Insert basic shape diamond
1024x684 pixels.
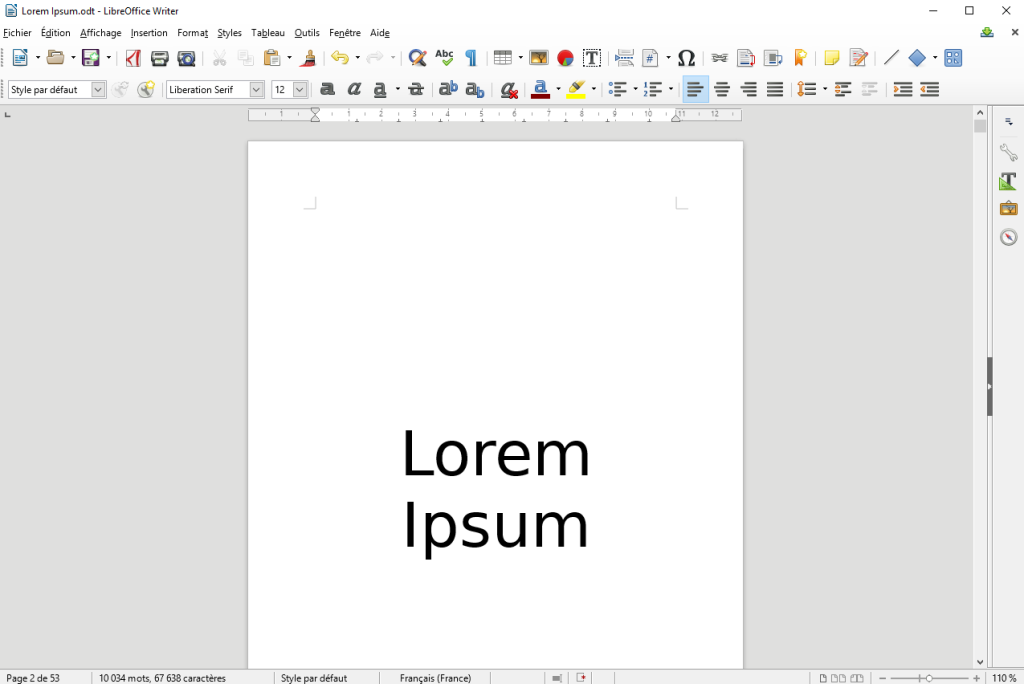[917, 58]
